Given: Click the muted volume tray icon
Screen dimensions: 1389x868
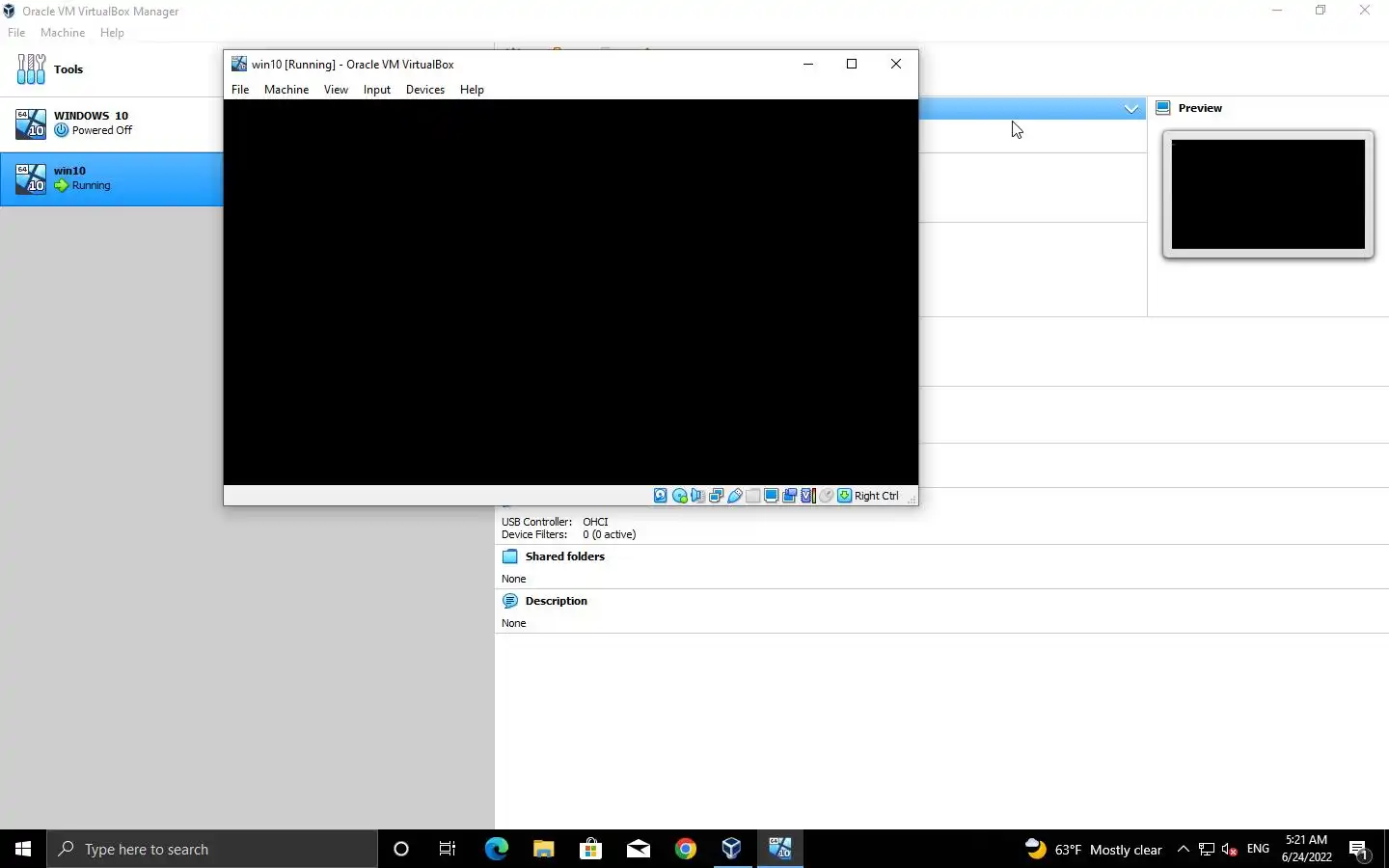Looking at the screenshot, I should pos(1230,850).
